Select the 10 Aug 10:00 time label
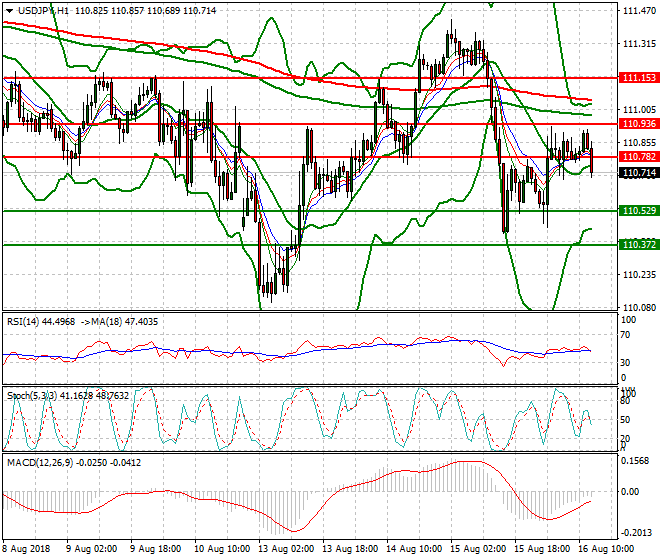 point(222,549)
